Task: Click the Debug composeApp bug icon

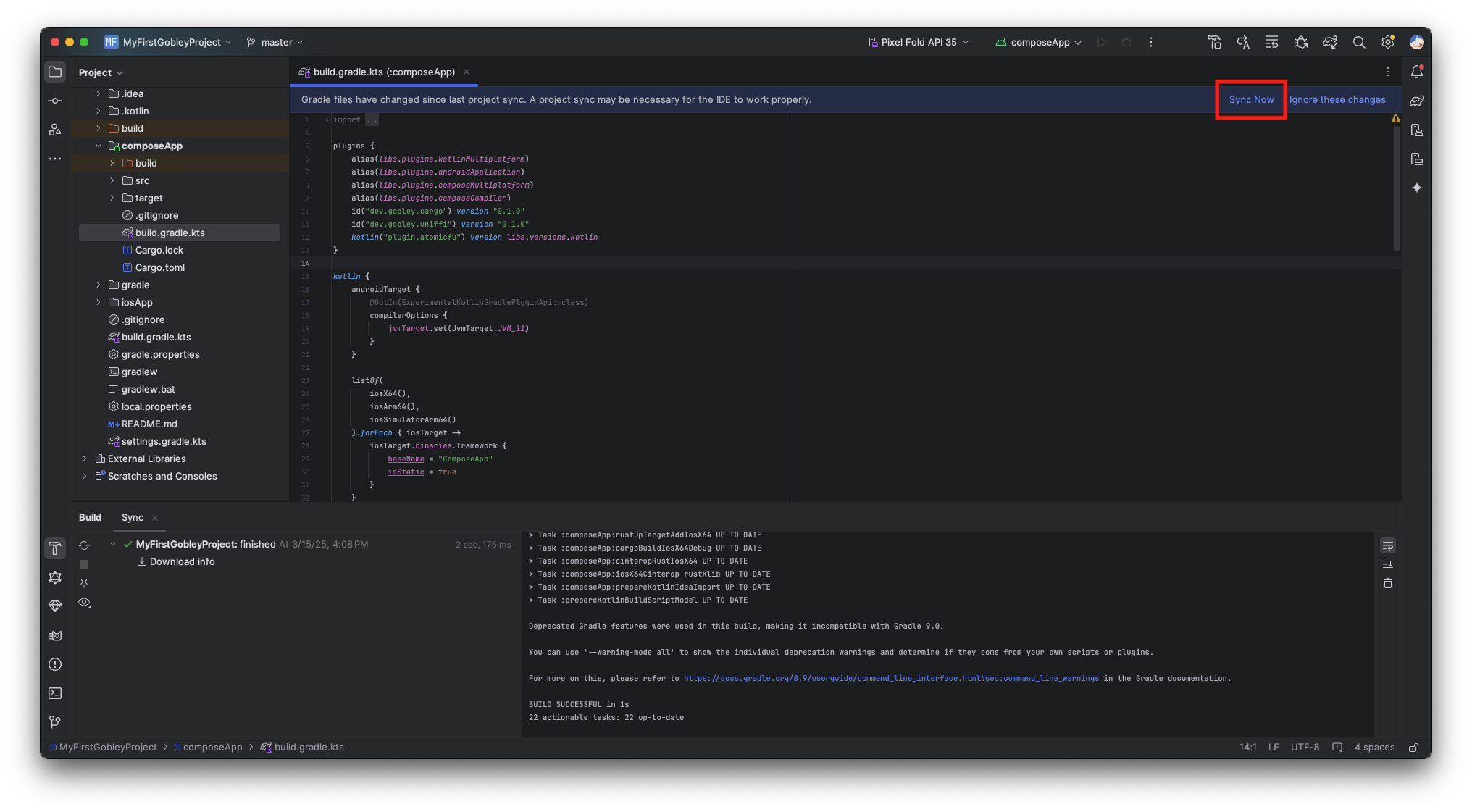Action: [1126, 42]
